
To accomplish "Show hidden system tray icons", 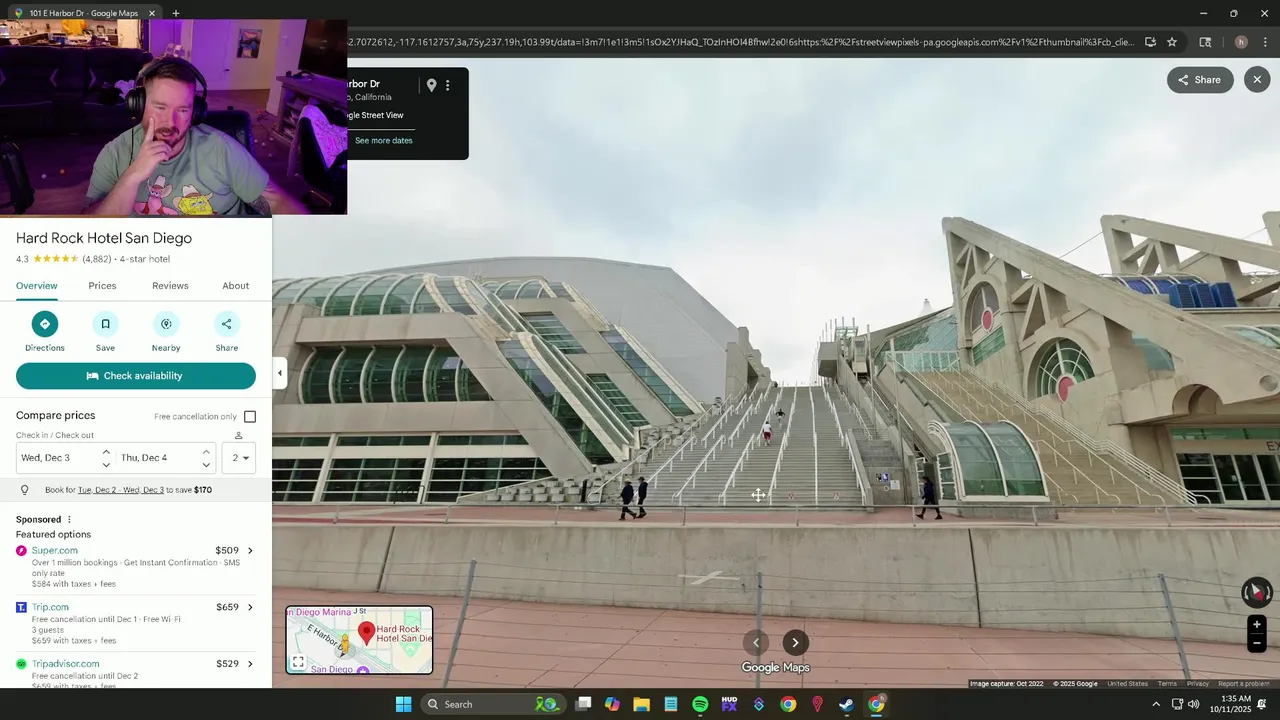I will (x=1156, y=704).
